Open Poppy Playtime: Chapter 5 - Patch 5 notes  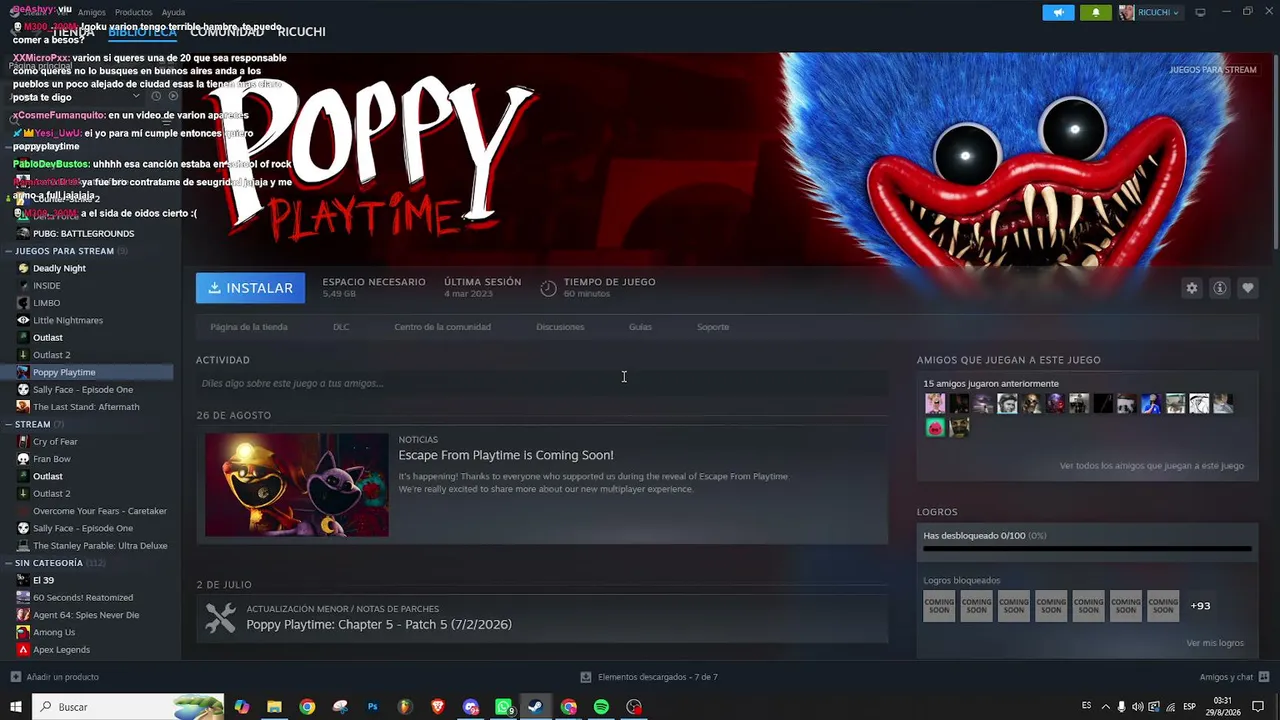point(379,624)
